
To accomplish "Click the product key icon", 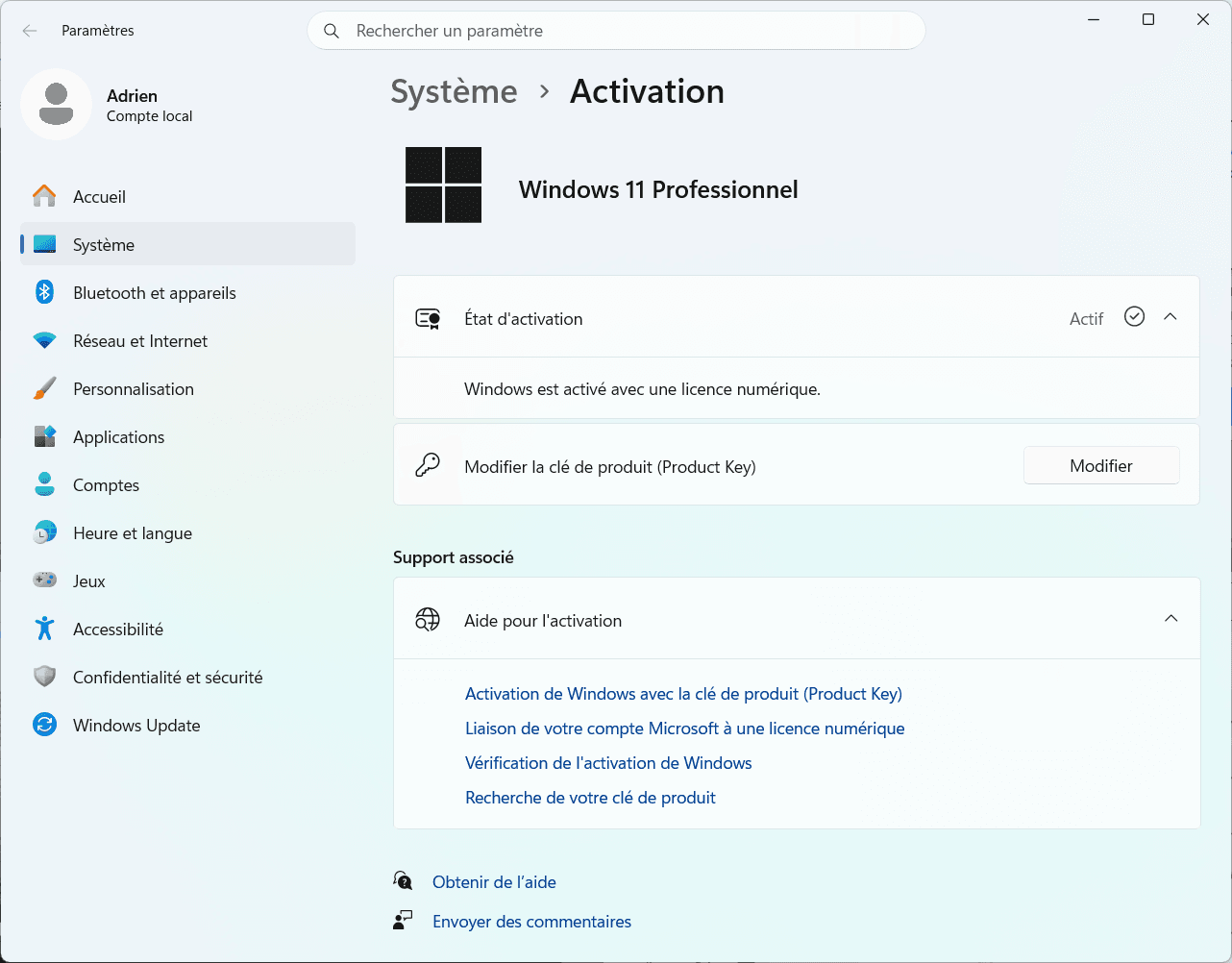I will coord(428,465).
